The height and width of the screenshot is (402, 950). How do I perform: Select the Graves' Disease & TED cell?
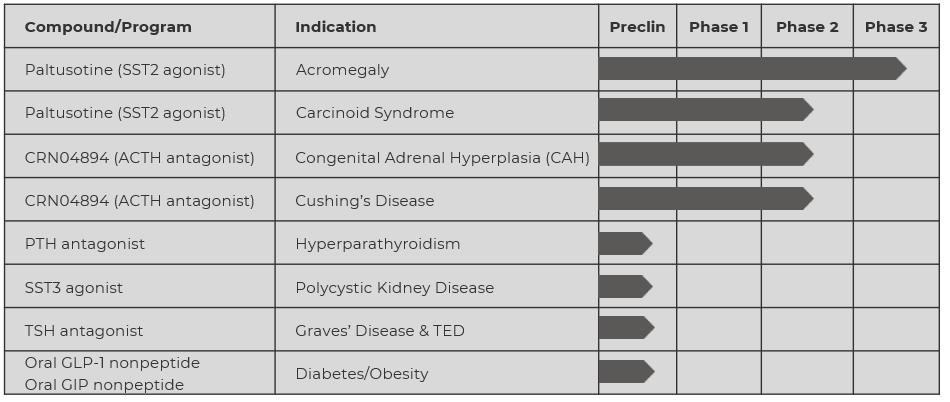(379, 331)
